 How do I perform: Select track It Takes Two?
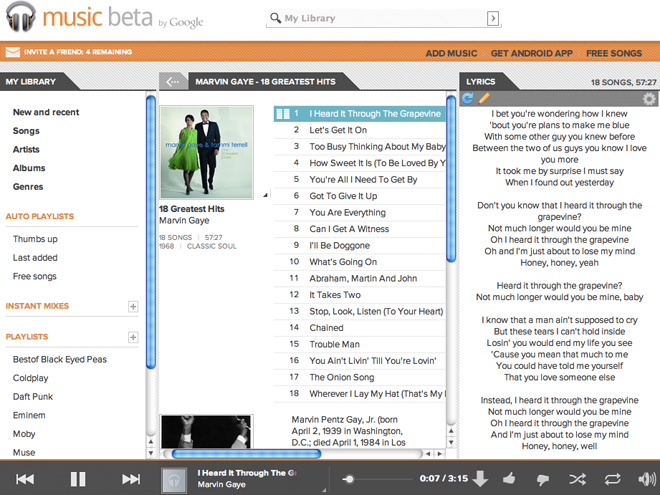tap(359, 295)
